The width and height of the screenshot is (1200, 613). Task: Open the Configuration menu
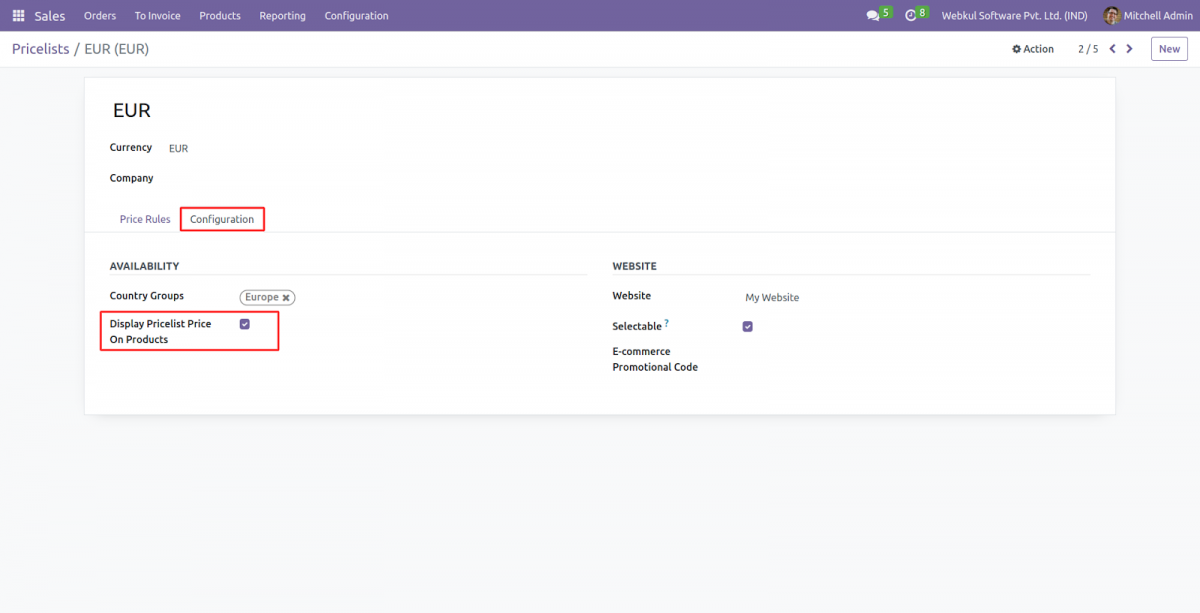[x=356, y=15]
